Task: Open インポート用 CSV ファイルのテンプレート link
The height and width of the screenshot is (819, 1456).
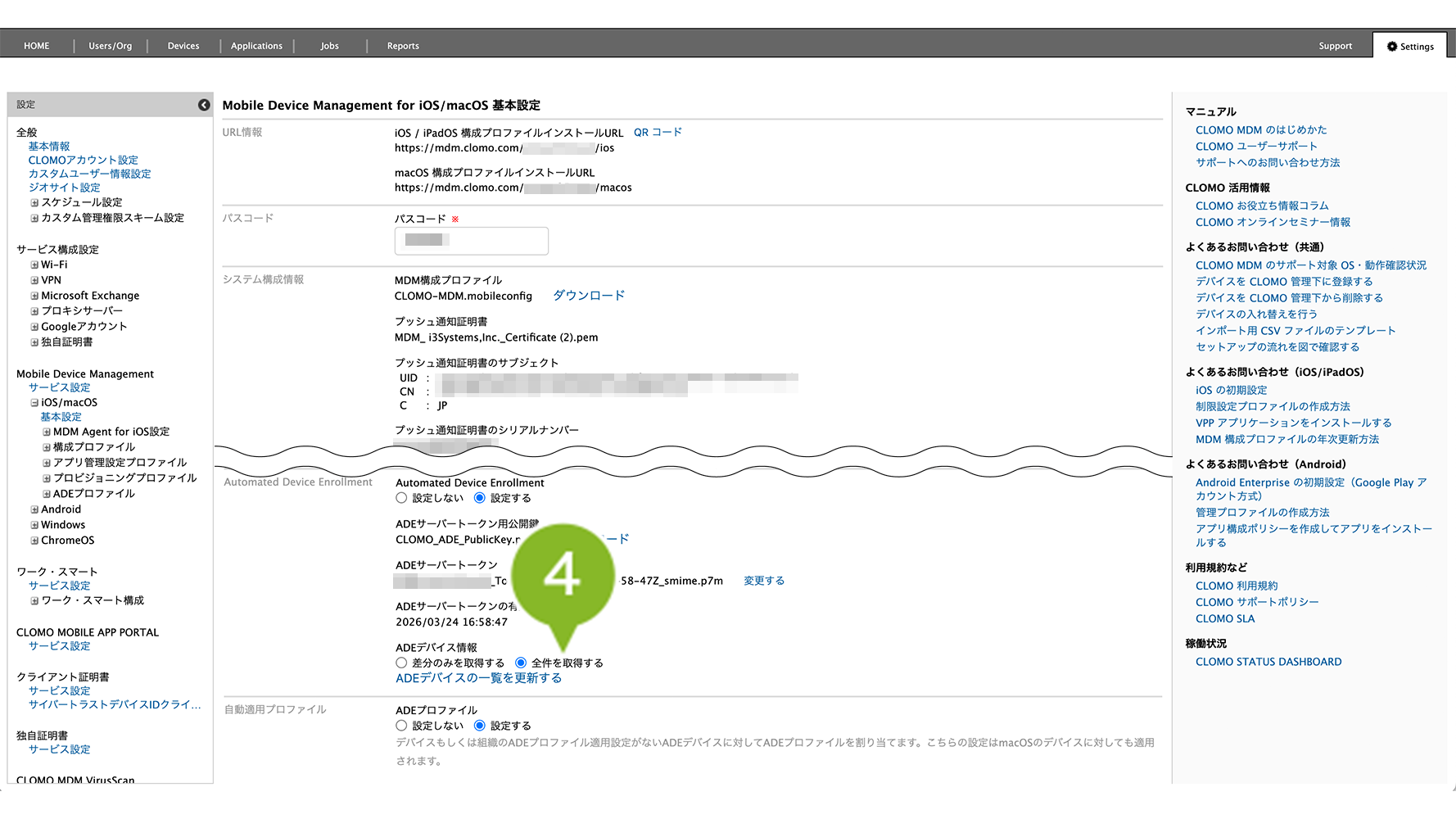Action: tap(1295, 331)
